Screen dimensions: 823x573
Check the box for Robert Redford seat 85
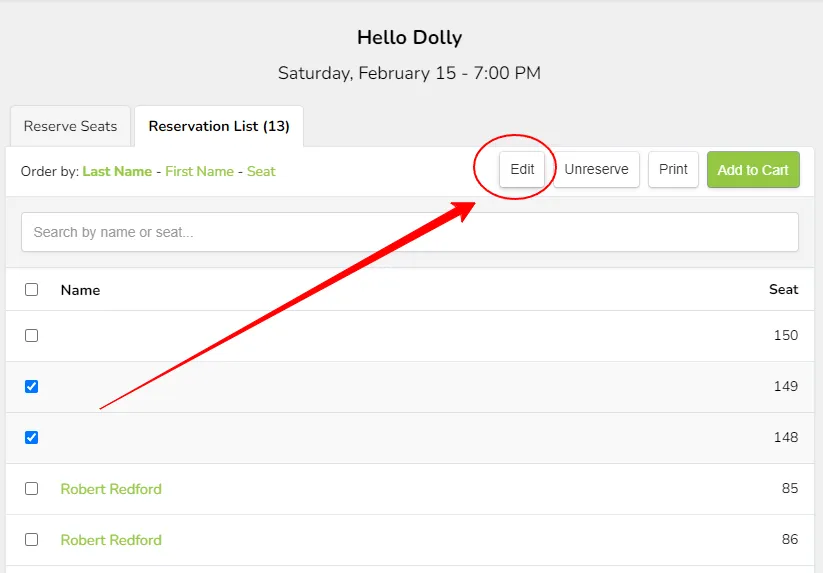31,489
